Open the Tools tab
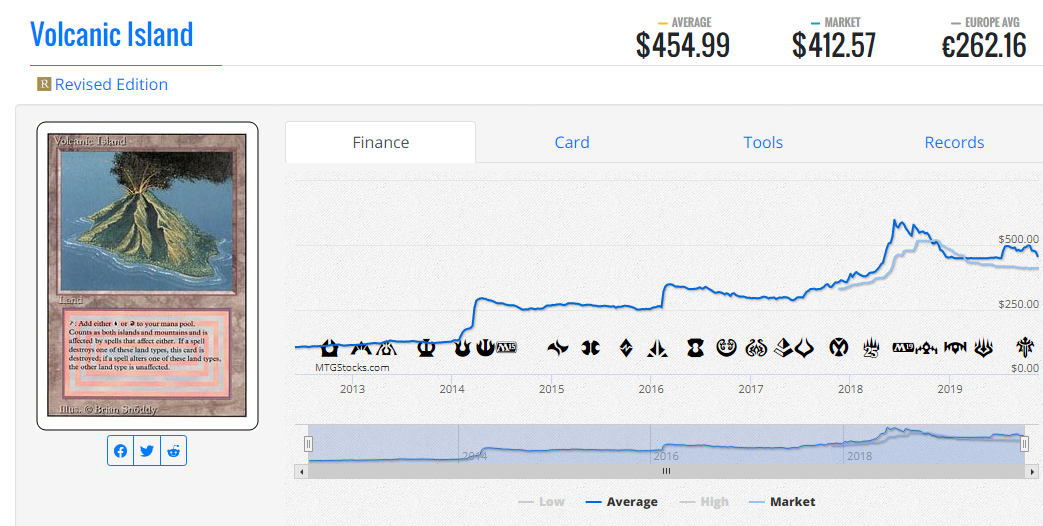The width and height of the screenshot is (1043, 526). click(763, 142)
